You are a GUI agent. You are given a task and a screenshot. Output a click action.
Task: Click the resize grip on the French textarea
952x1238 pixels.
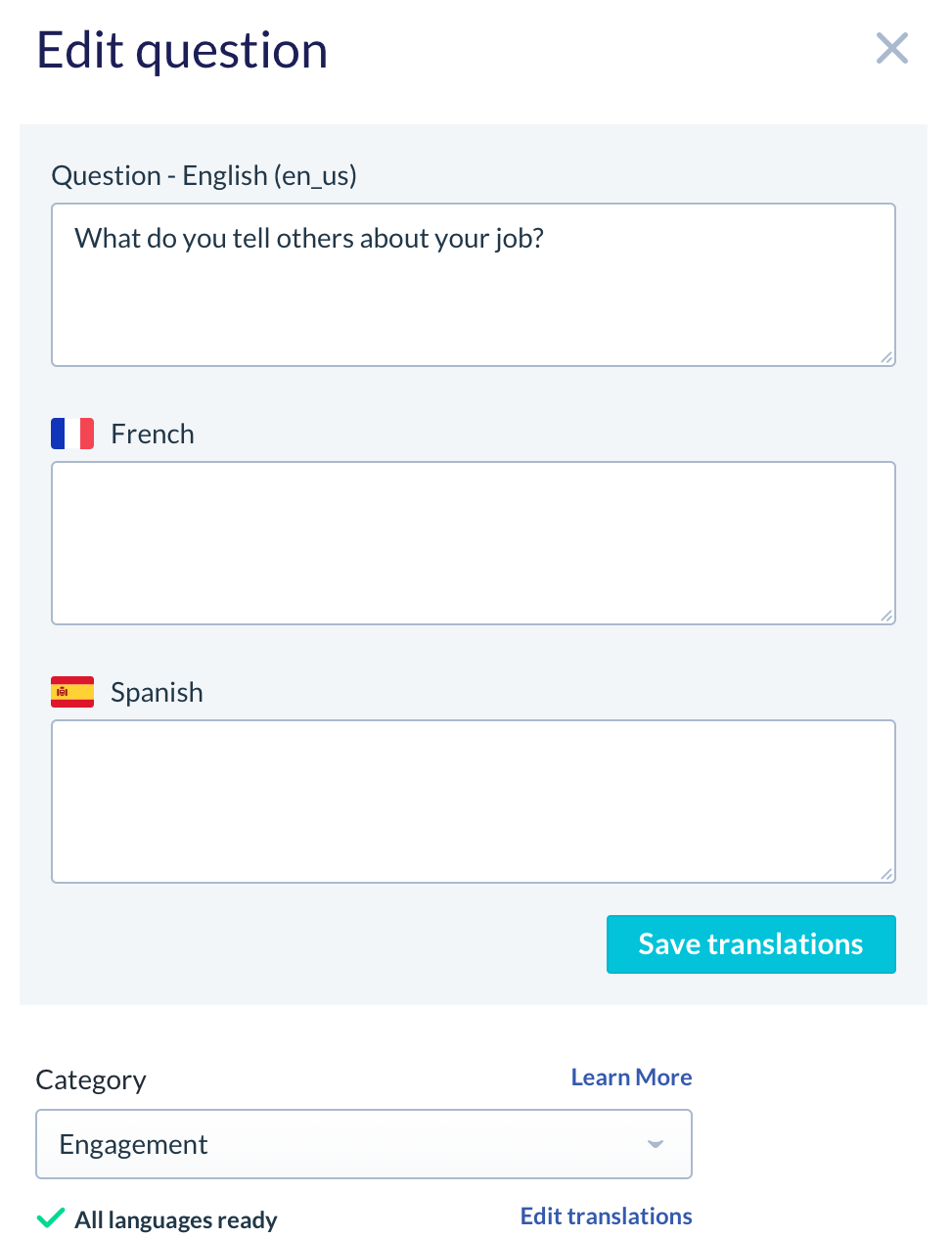click(x=886, y=616)
